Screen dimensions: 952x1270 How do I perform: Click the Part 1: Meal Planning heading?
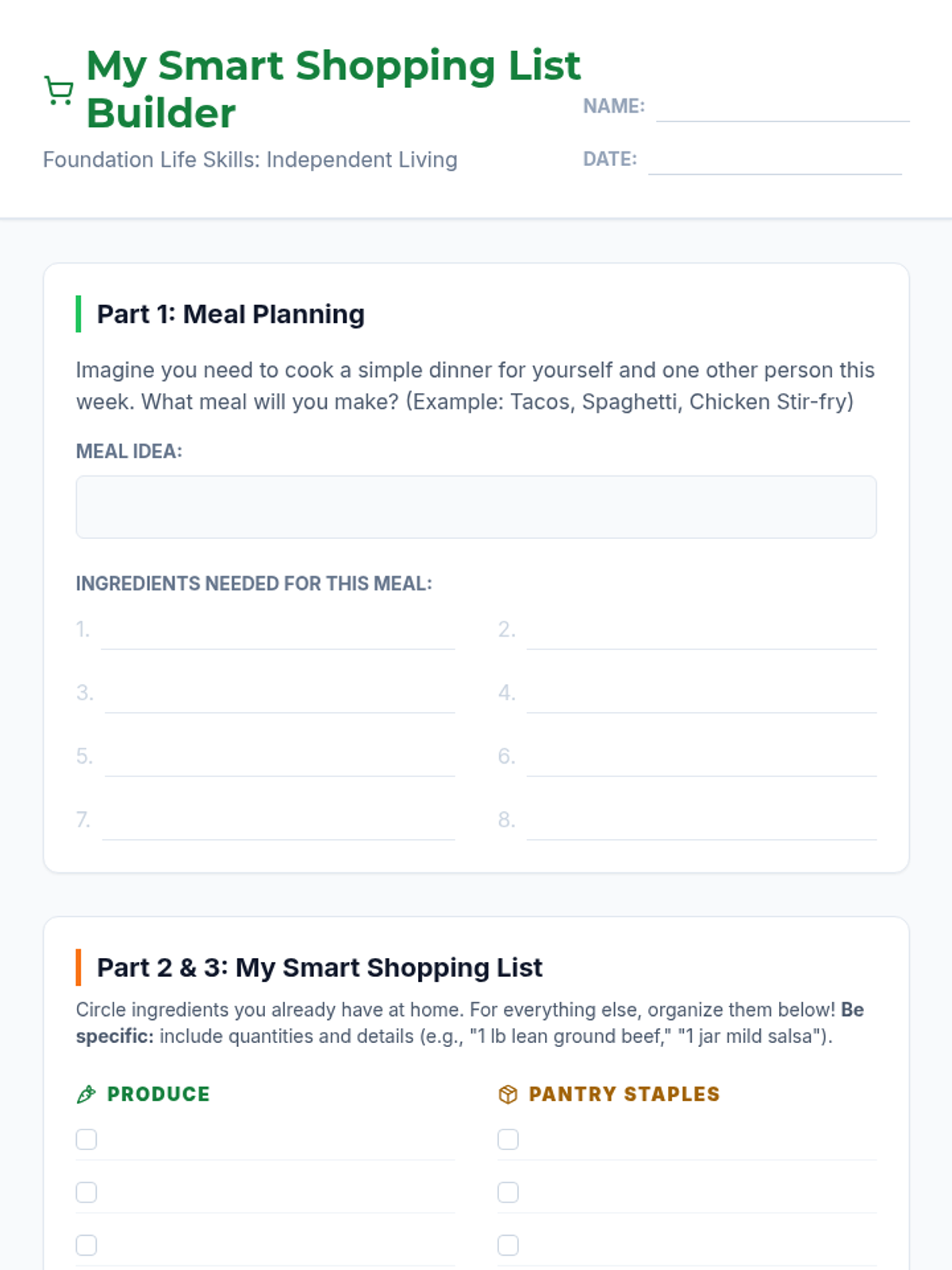tap(231, 314)
